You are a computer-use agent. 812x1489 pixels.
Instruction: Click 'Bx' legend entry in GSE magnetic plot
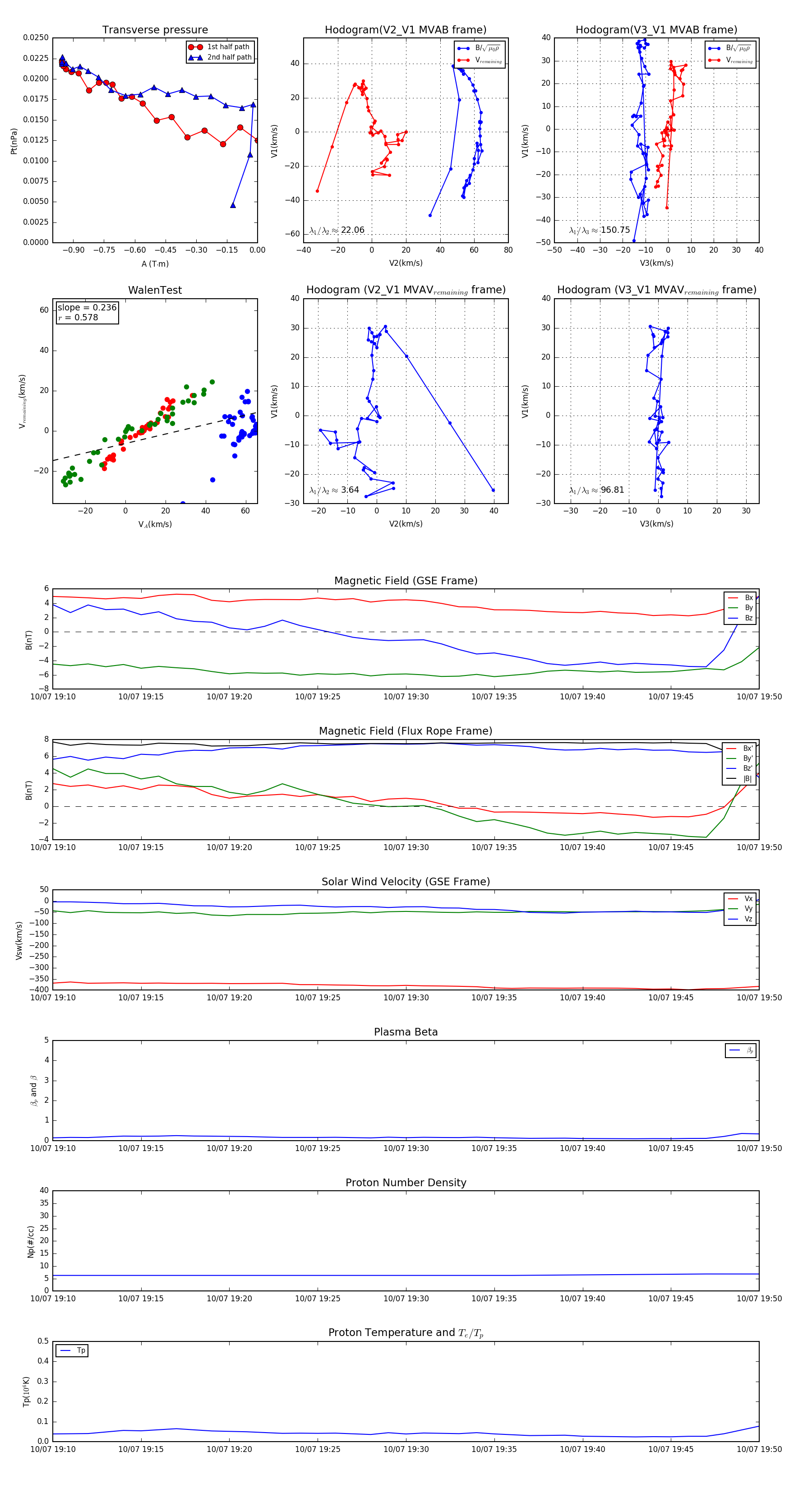point(740,598)
